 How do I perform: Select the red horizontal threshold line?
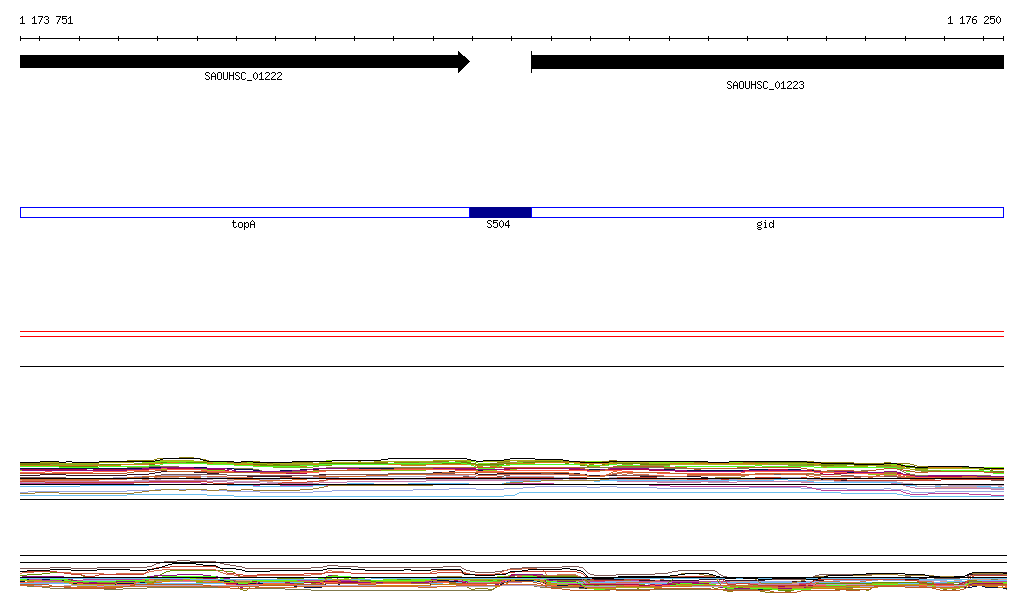point(512,336)
